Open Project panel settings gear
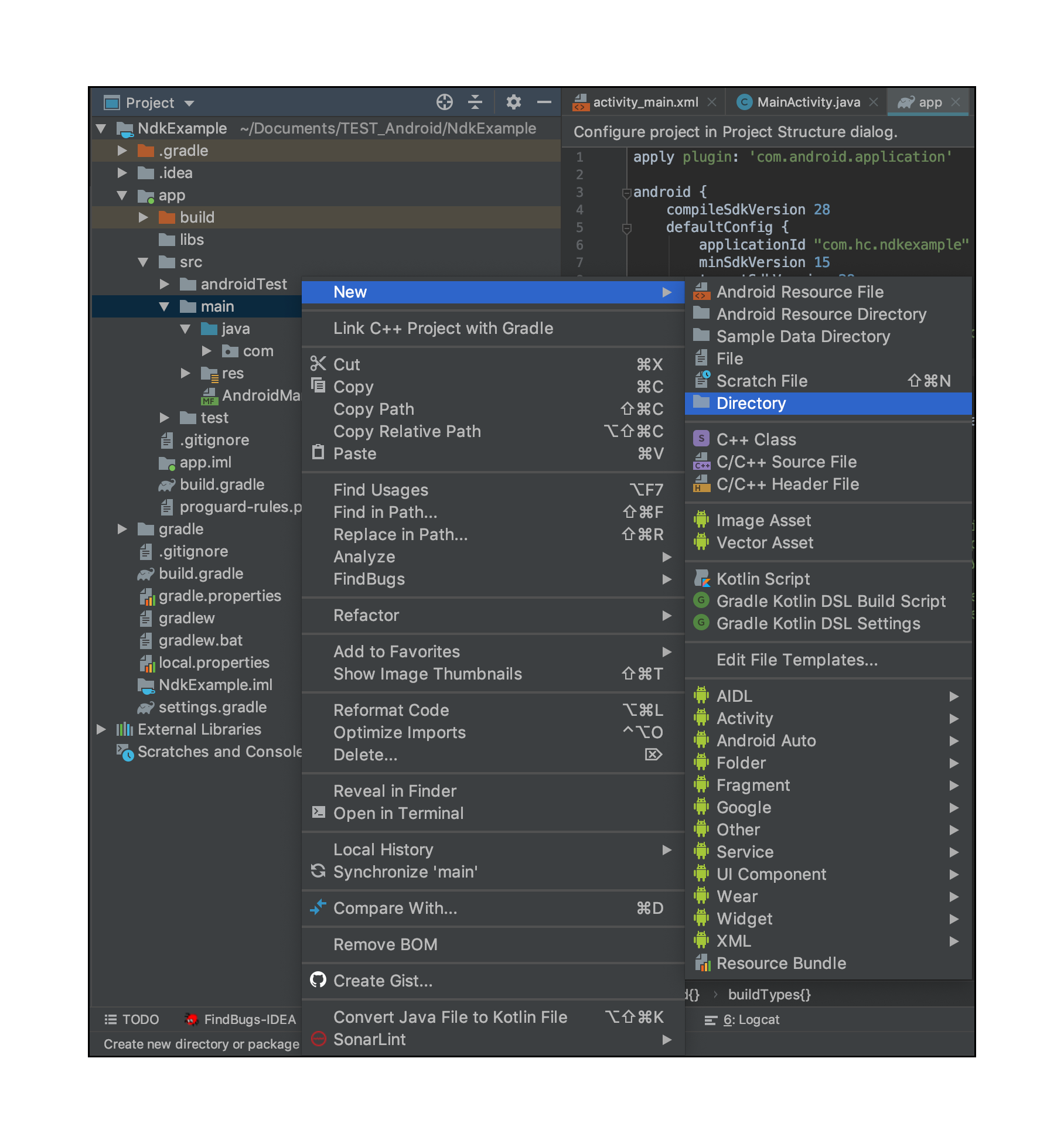The image size is (1064, 1147). click(x=514, y=103)
